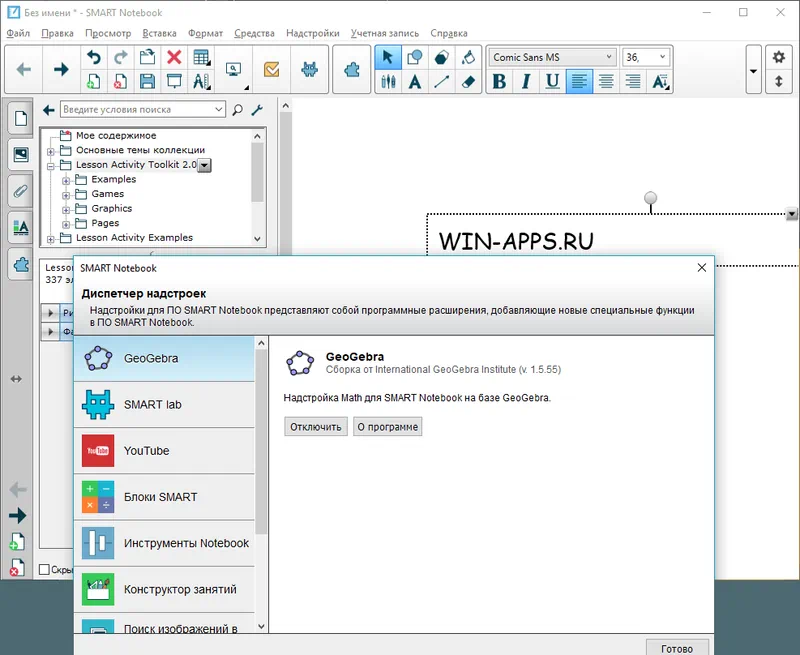800x655 pixels.
Task: Expand the Pages folder
Action: (x=66, y=224)
